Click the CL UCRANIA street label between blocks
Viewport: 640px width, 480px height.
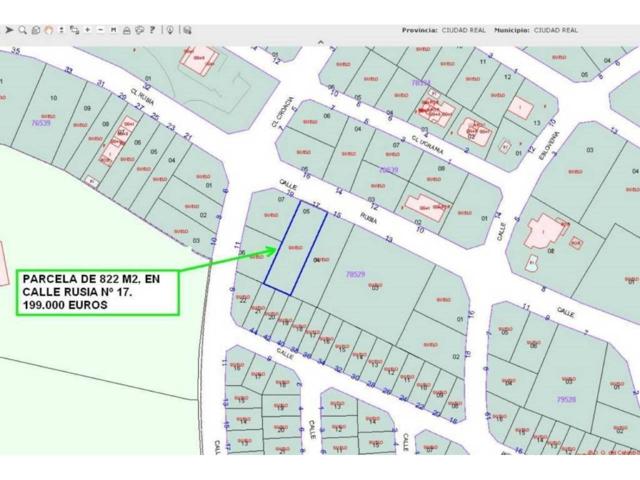427,144
